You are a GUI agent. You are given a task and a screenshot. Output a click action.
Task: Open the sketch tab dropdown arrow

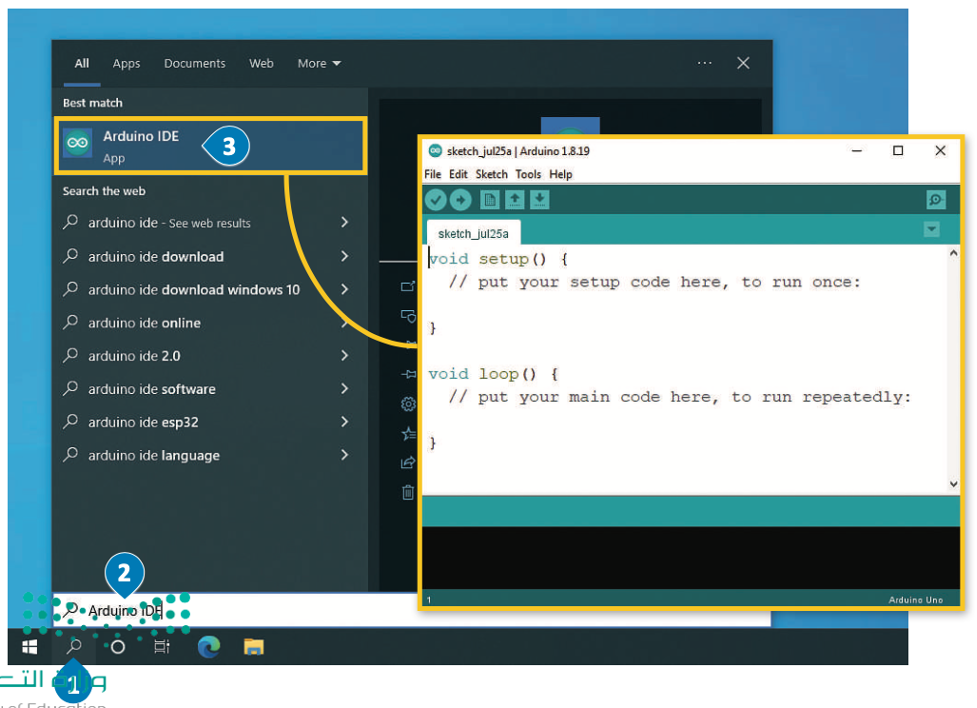(931, 230)
